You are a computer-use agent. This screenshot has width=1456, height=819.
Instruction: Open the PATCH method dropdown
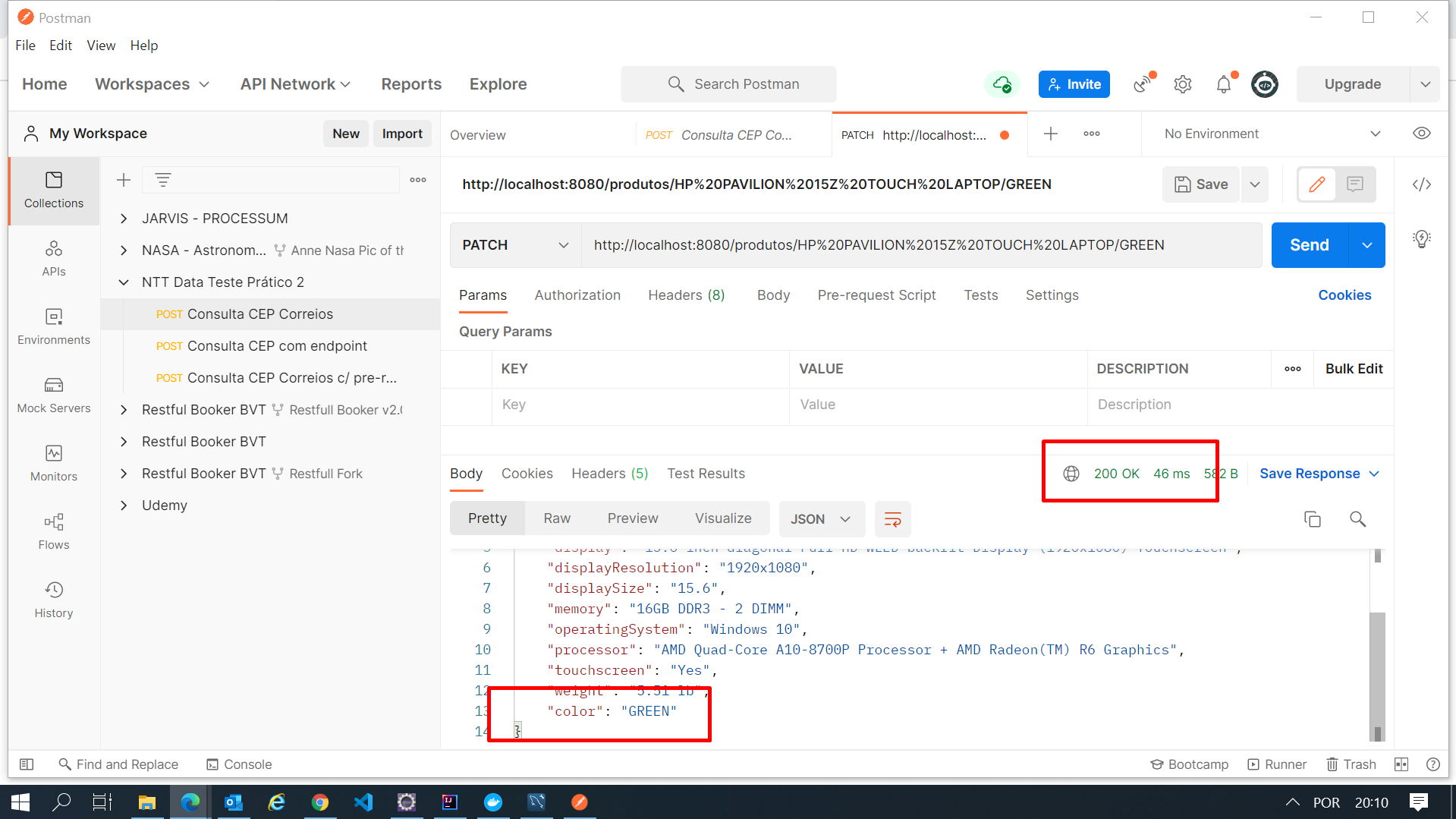(x=514, y=244)
